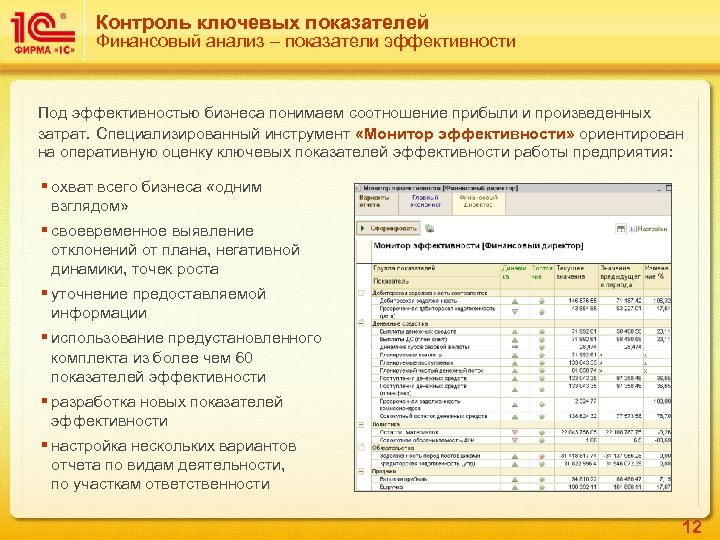Collapse the Дебиторская задолженность контрагентов group
720x540 pixels.
coord(361,293)
